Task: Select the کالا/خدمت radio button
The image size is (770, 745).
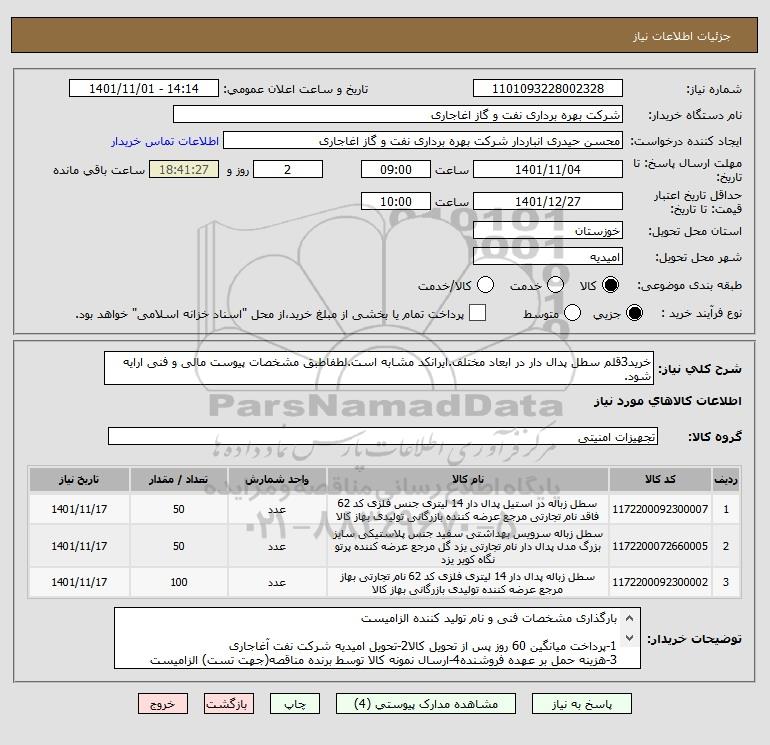Action: pos(485,285)
